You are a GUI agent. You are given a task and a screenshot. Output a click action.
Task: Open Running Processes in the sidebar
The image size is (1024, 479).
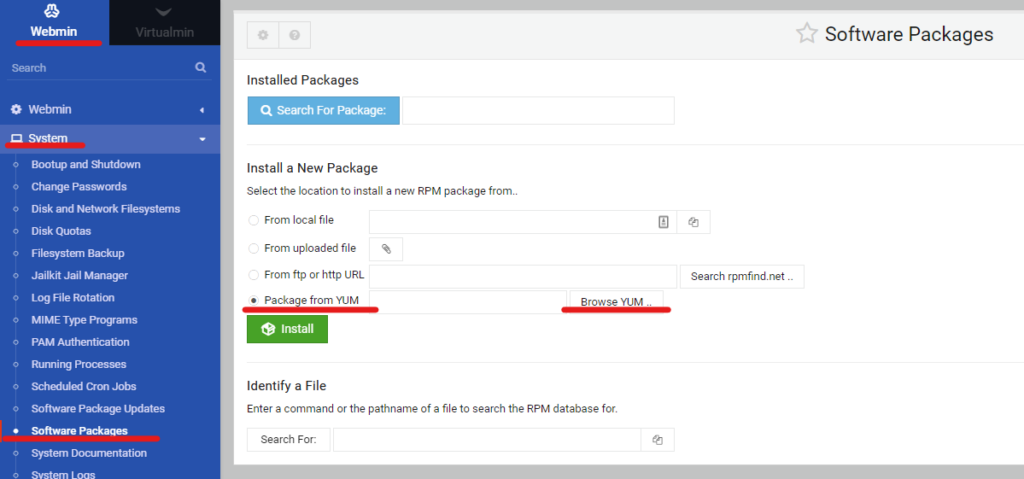(79, 364)
